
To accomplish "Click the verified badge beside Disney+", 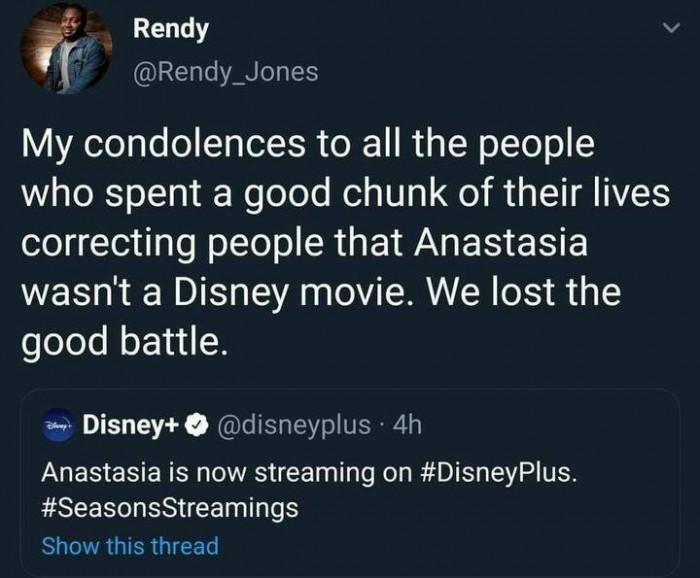I will 198,427.
